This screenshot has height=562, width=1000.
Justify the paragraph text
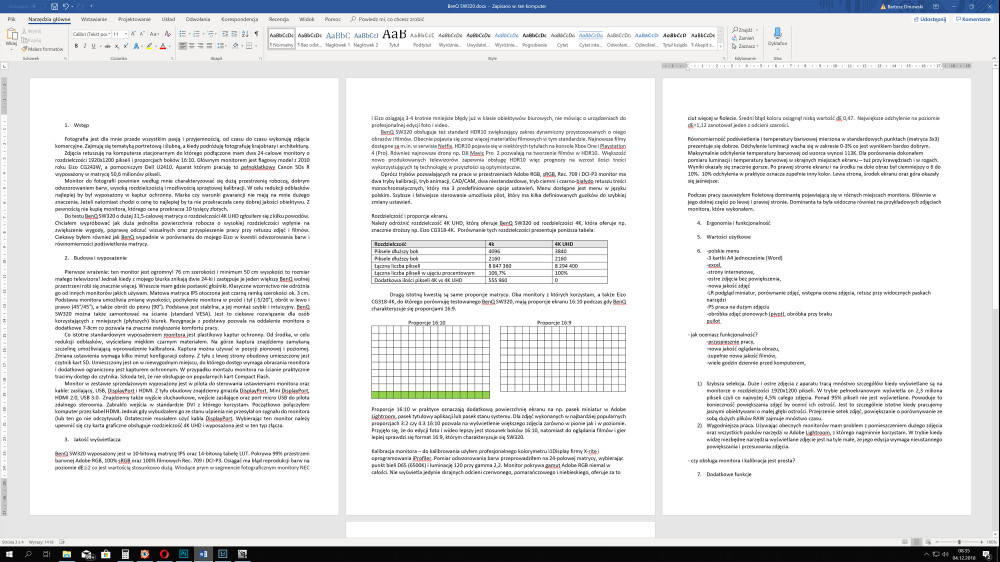point(209,46)
